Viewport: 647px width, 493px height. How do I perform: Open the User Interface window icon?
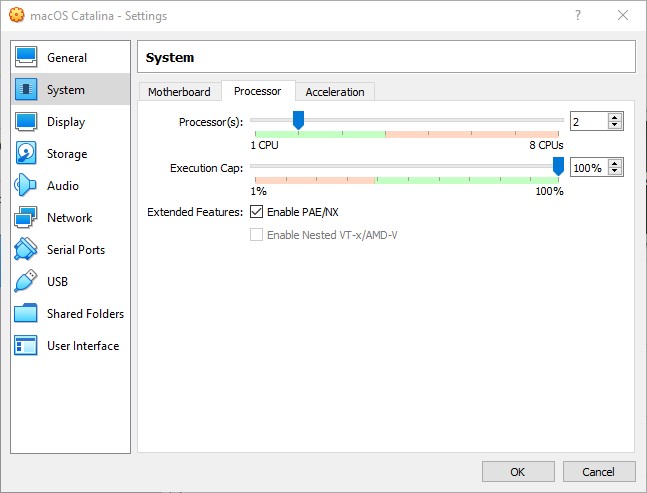(x=26, y=345)
